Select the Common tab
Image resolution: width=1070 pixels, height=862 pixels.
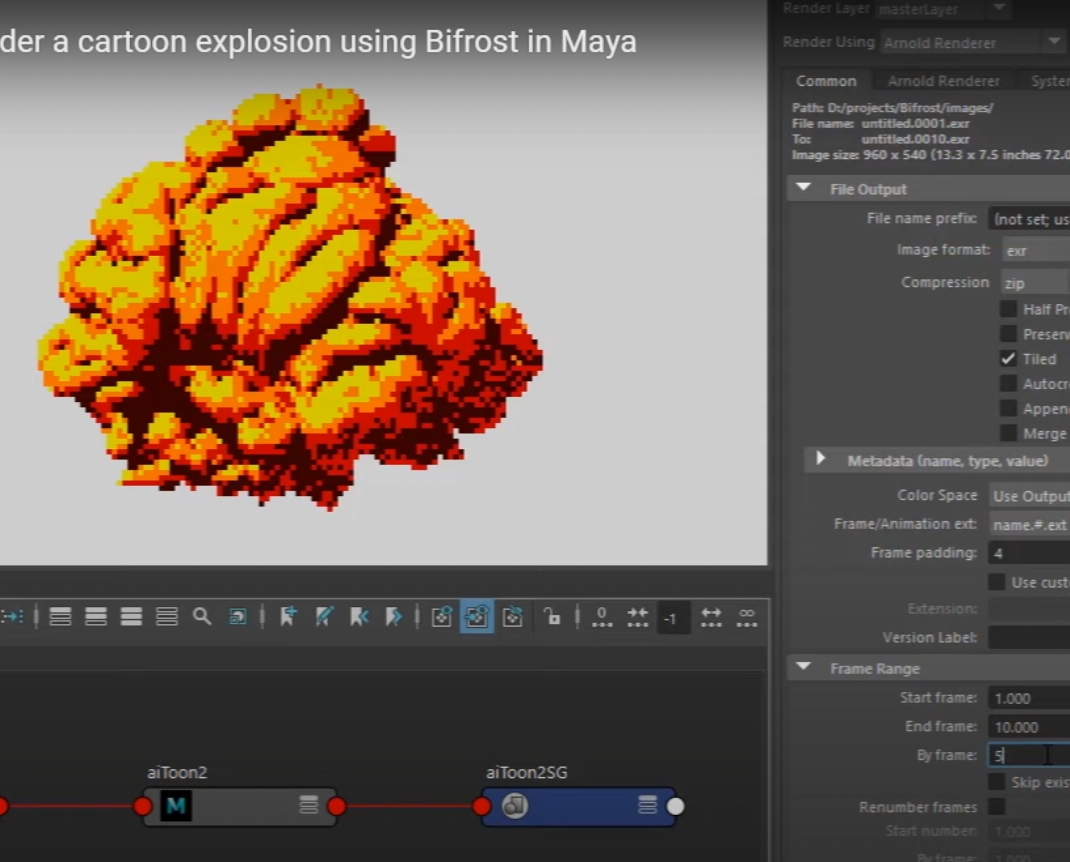pyautogui.click(x=826, y=81)
